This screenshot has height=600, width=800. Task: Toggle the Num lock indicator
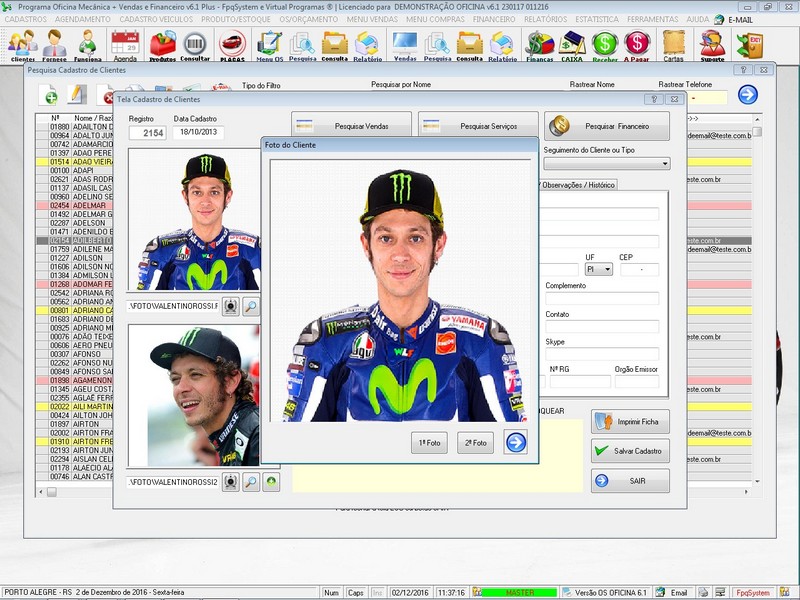point(331,590)
